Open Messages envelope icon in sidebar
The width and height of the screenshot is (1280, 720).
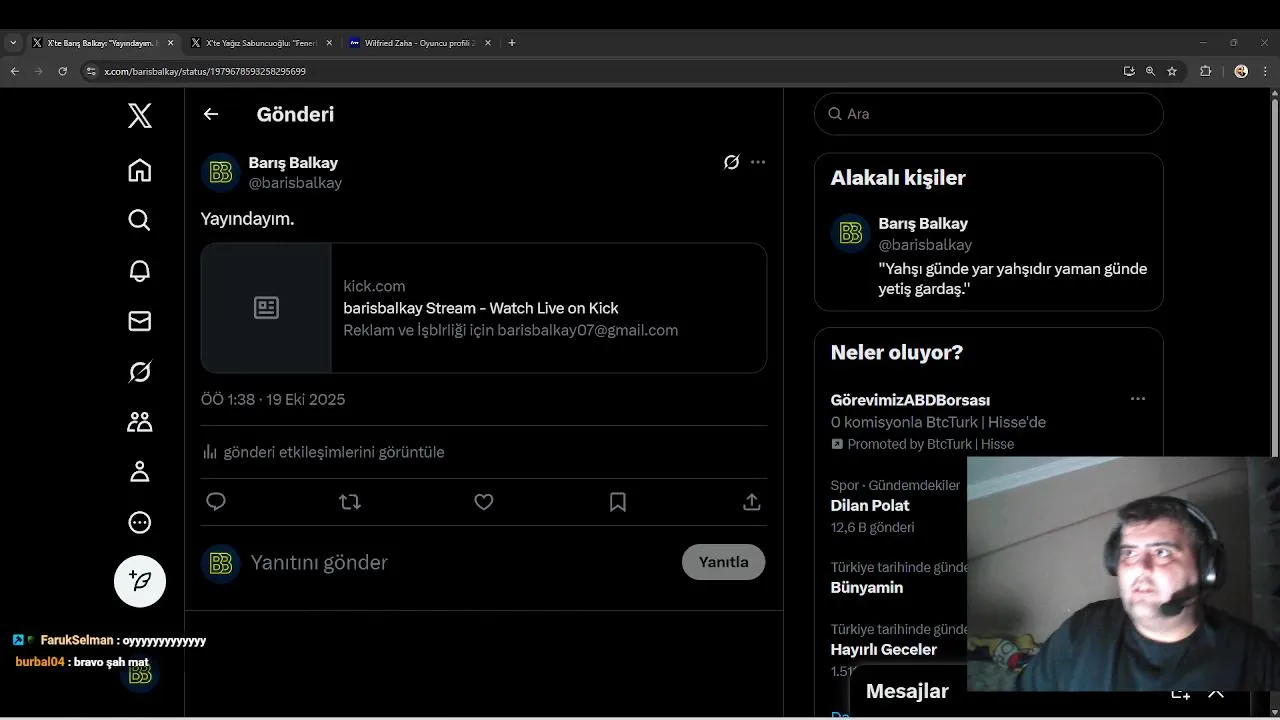tap(140, 321)
